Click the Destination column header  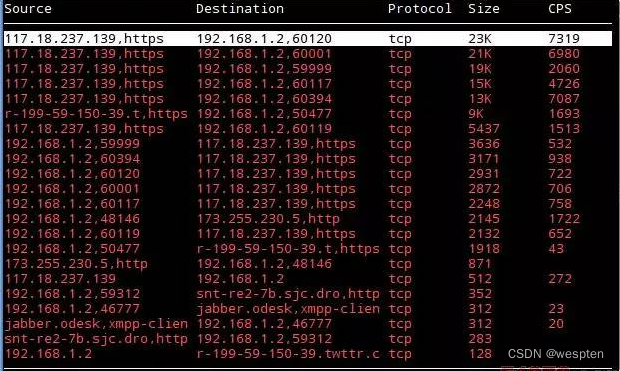[x=240, y=9]
